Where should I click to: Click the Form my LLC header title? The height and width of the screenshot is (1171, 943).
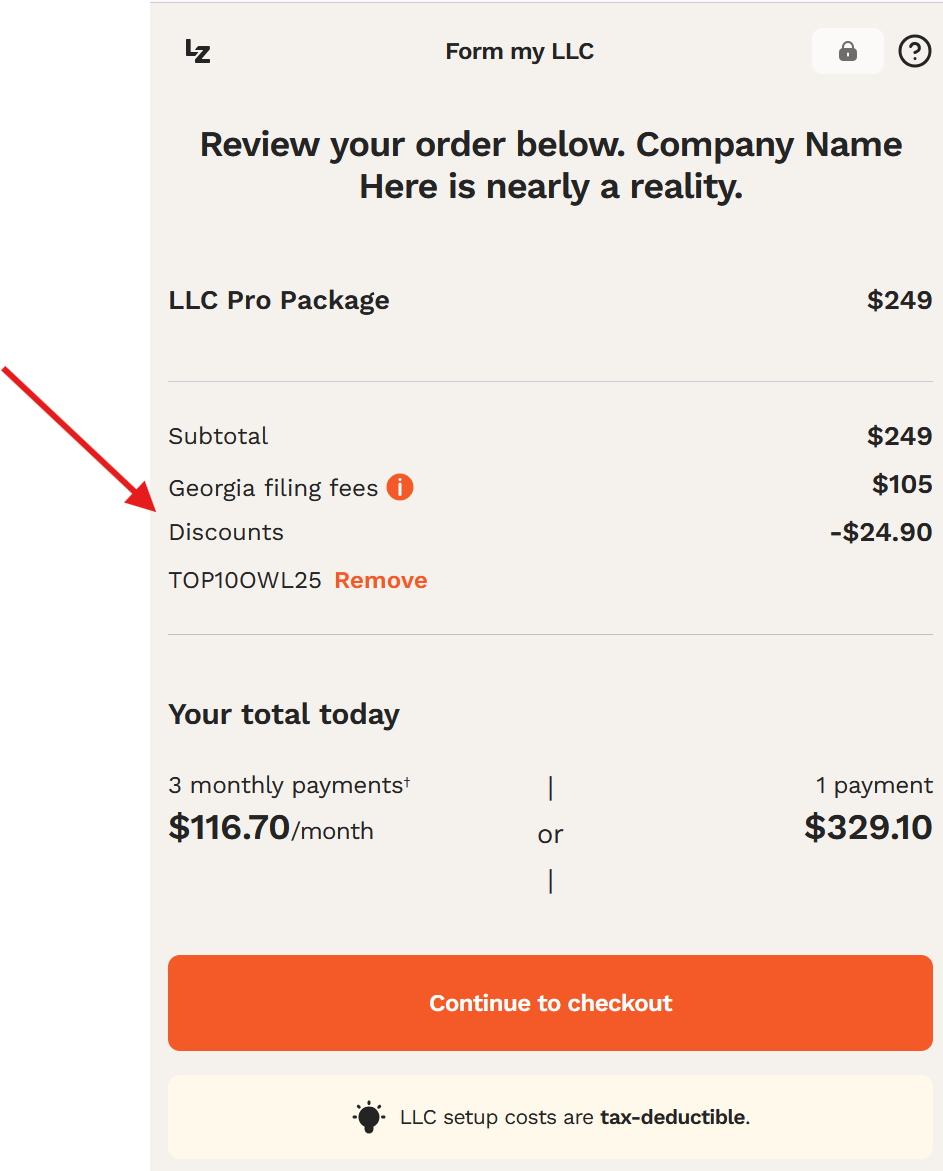click(x=519, y=51)
